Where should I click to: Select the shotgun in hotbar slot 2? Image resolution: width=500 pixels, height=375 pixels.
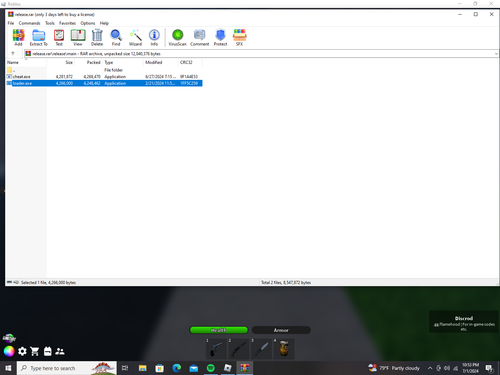pos(239,349)
